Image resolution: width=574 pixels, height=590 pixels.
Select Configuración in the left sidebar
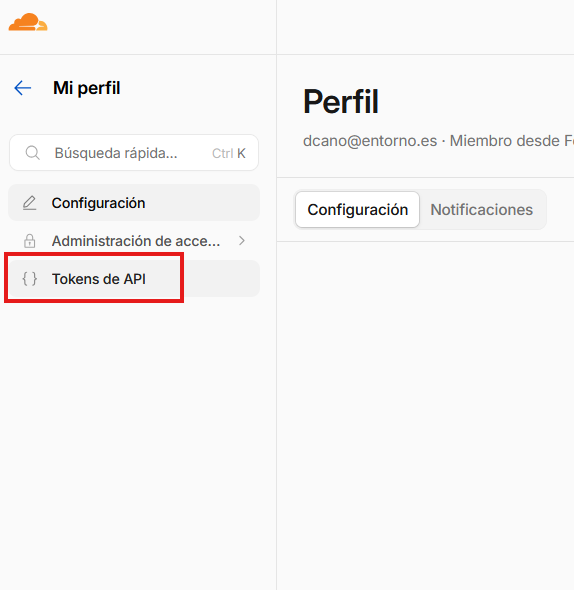coord(134,203)
